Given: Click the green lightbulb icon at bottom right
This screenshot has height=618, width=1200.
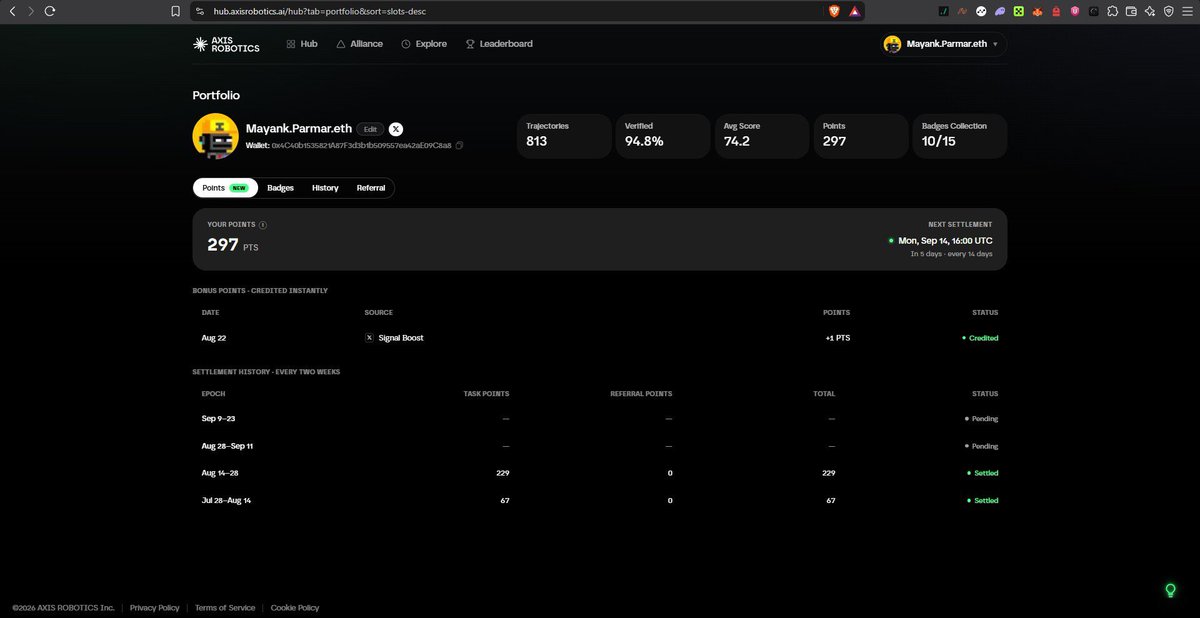Looking at the screenshot, I should tap(1170, 590).
